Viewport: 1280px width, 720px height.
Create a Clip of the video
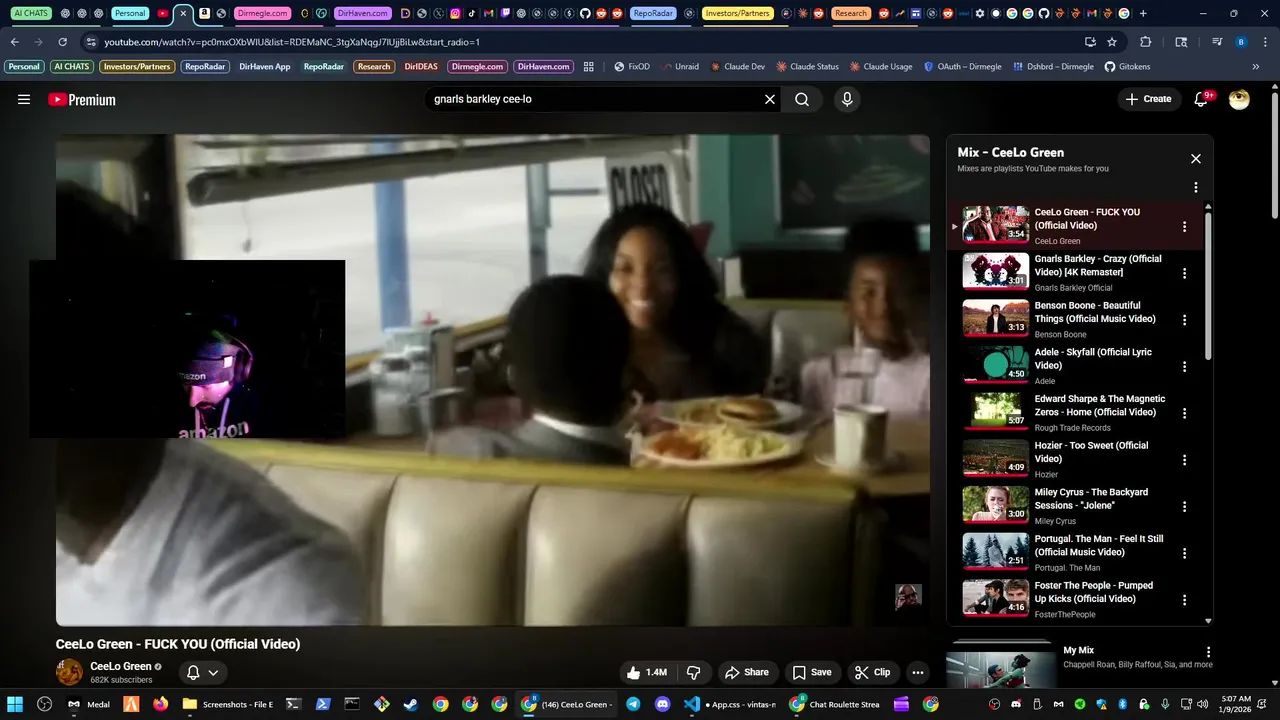click(872, 672)
